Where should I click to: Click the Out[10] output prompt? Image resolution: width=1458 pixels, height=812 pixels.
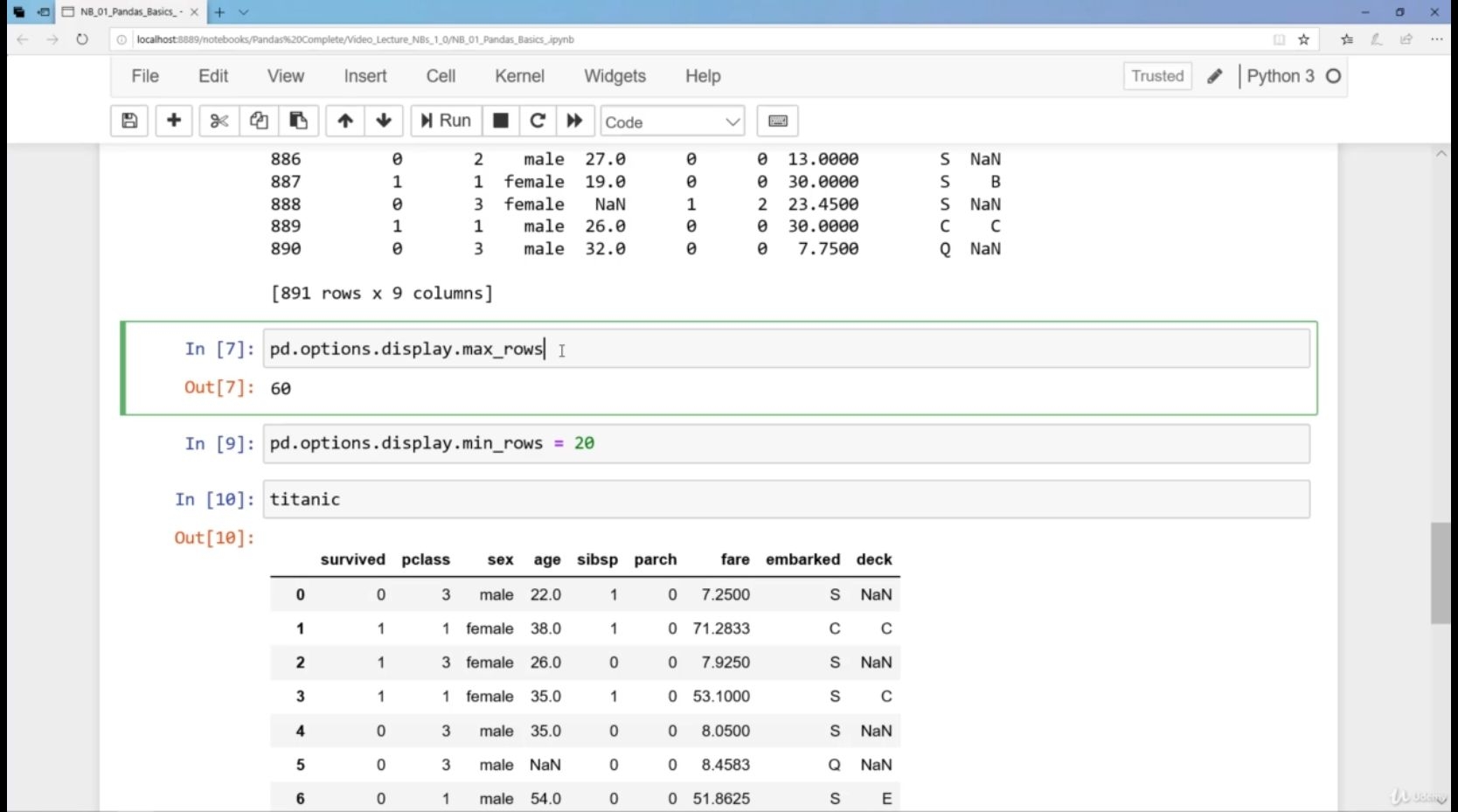pyautogui.click(x=214, y=538)
